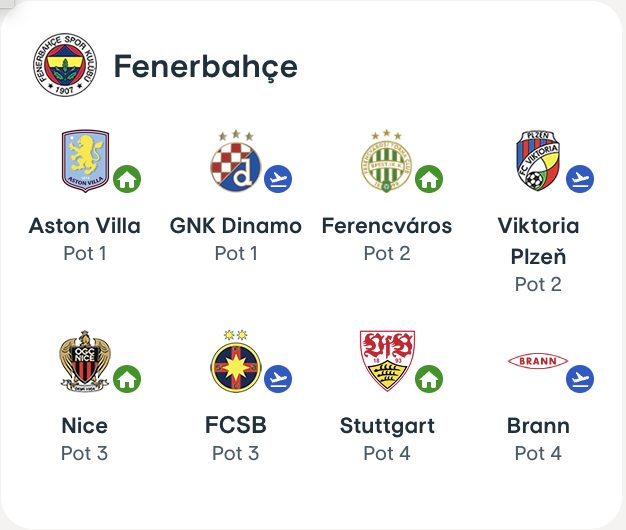Click the Brann club crest
The height and width of the screenshot is (530, 626).
537,361
